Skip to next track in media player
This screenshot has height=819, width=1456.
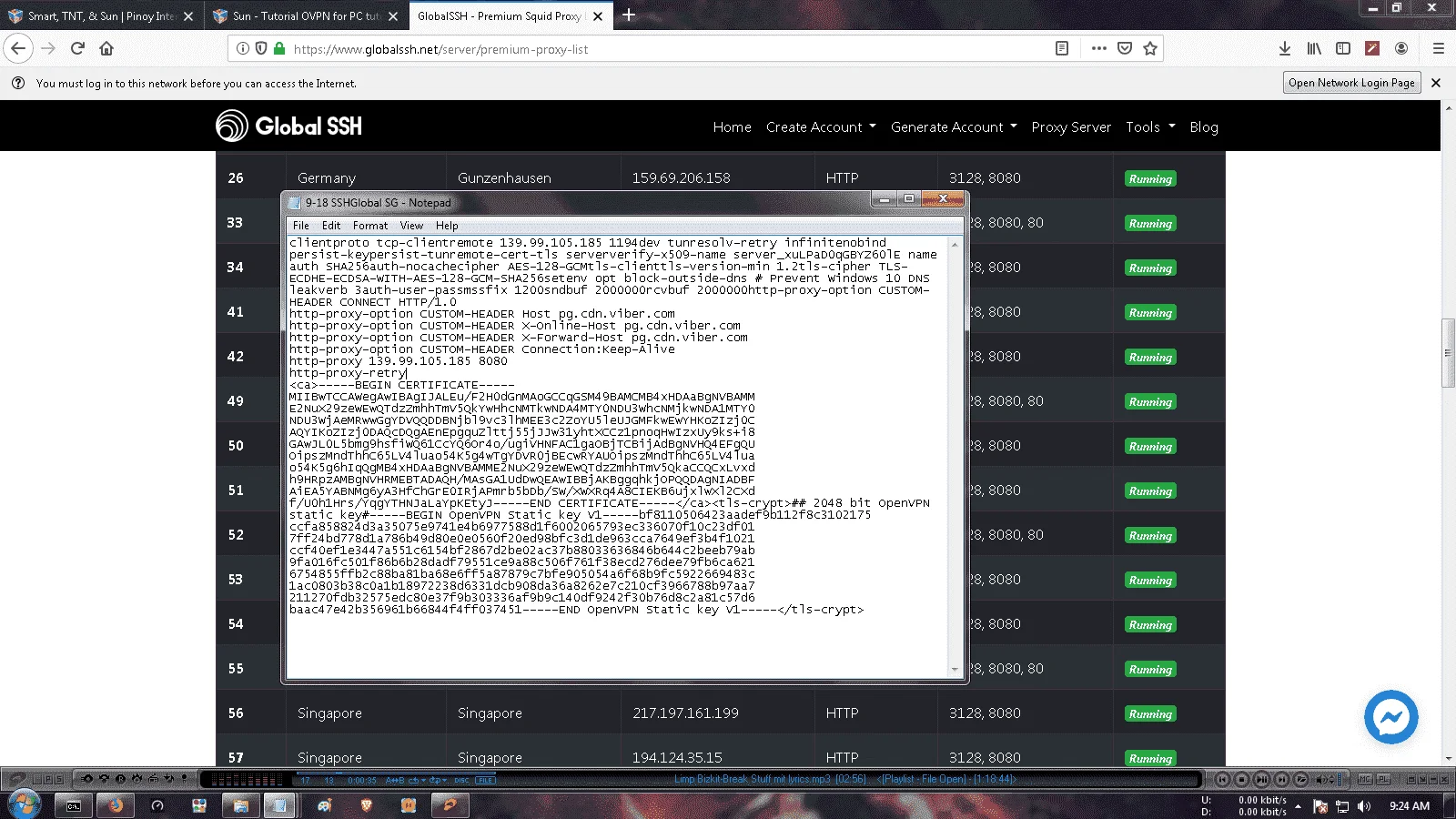(1281, 779)
